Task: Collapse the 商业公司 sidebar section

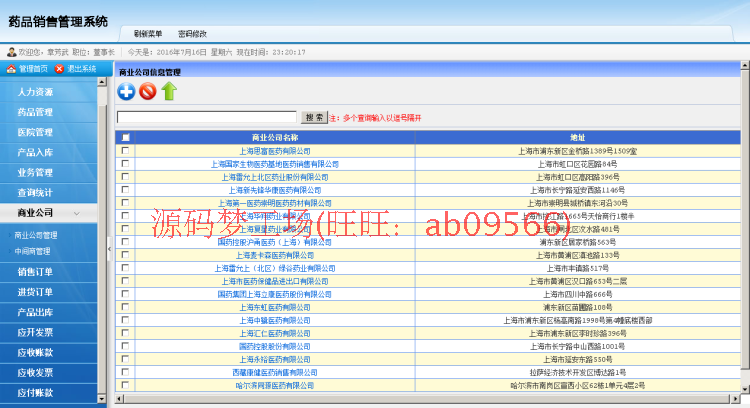Action: coord(48,213)
